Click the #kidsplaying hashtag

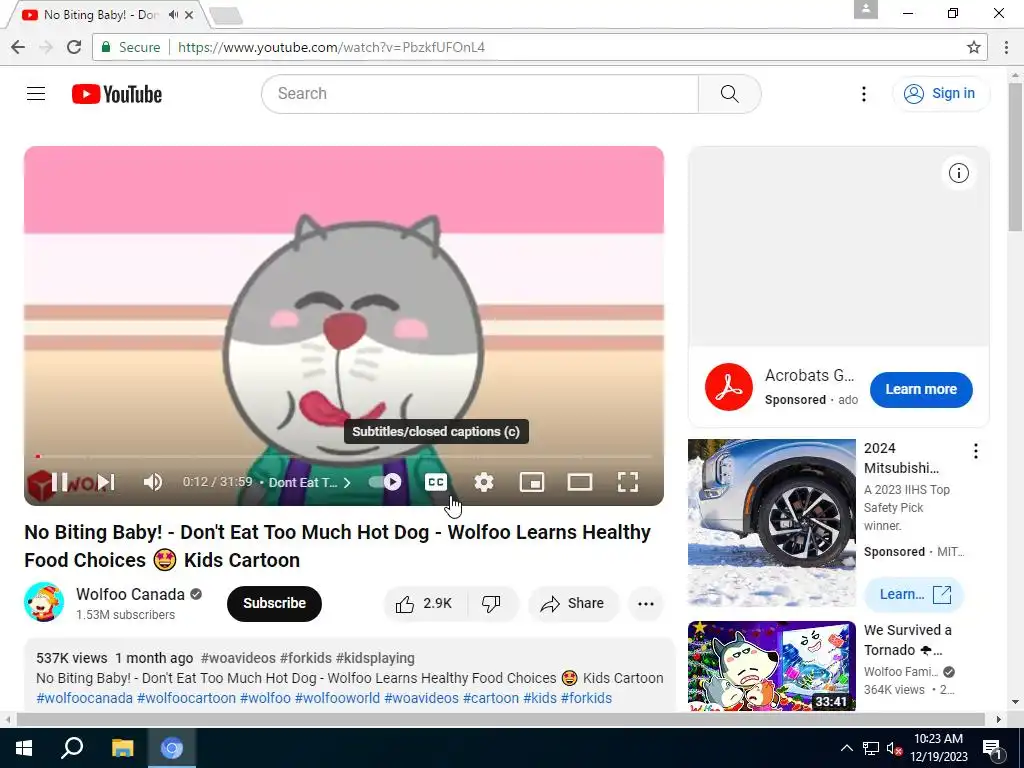(x=375, y=658)
